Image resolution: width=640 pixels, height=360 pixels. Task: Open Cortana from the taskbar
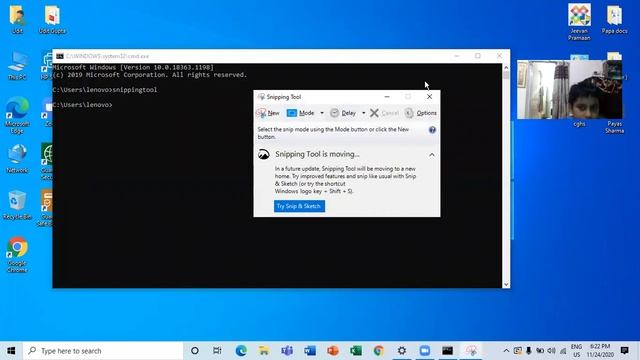coord(195,351)
